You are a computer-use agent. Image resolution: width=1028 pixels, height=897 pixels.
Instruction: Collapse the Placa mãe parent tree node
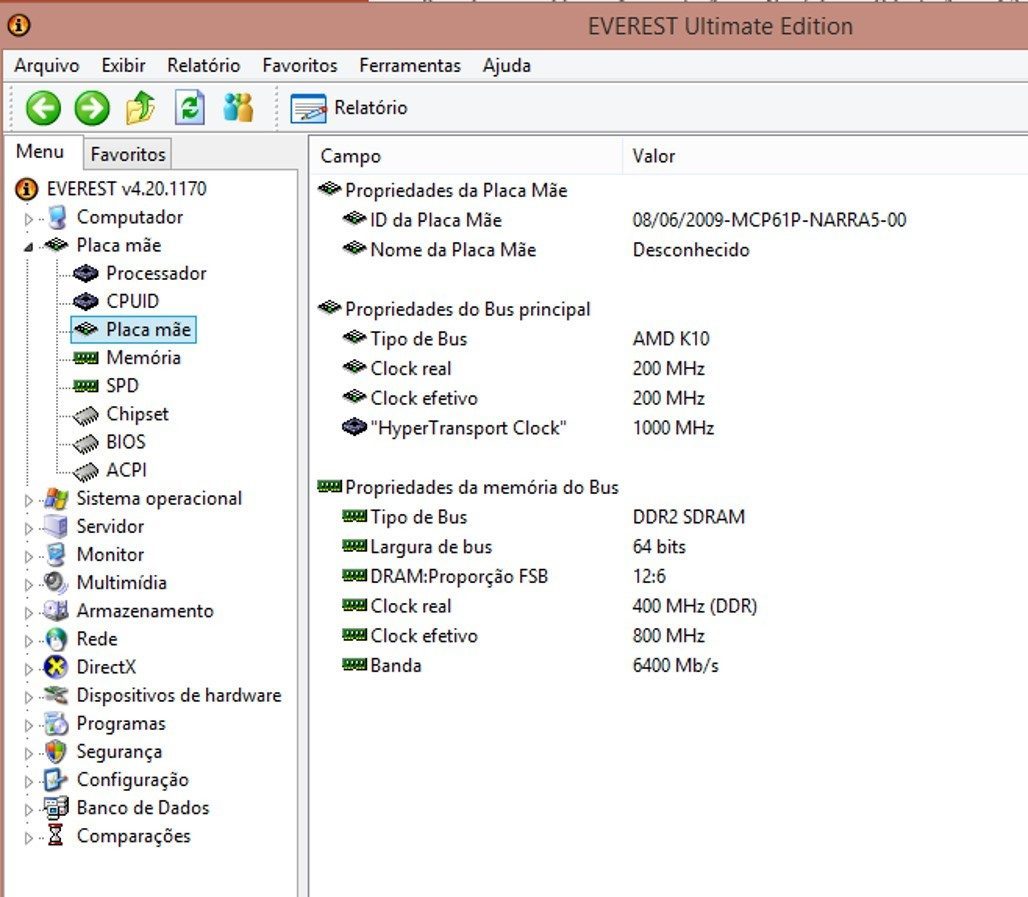click(x=28, y=247)
